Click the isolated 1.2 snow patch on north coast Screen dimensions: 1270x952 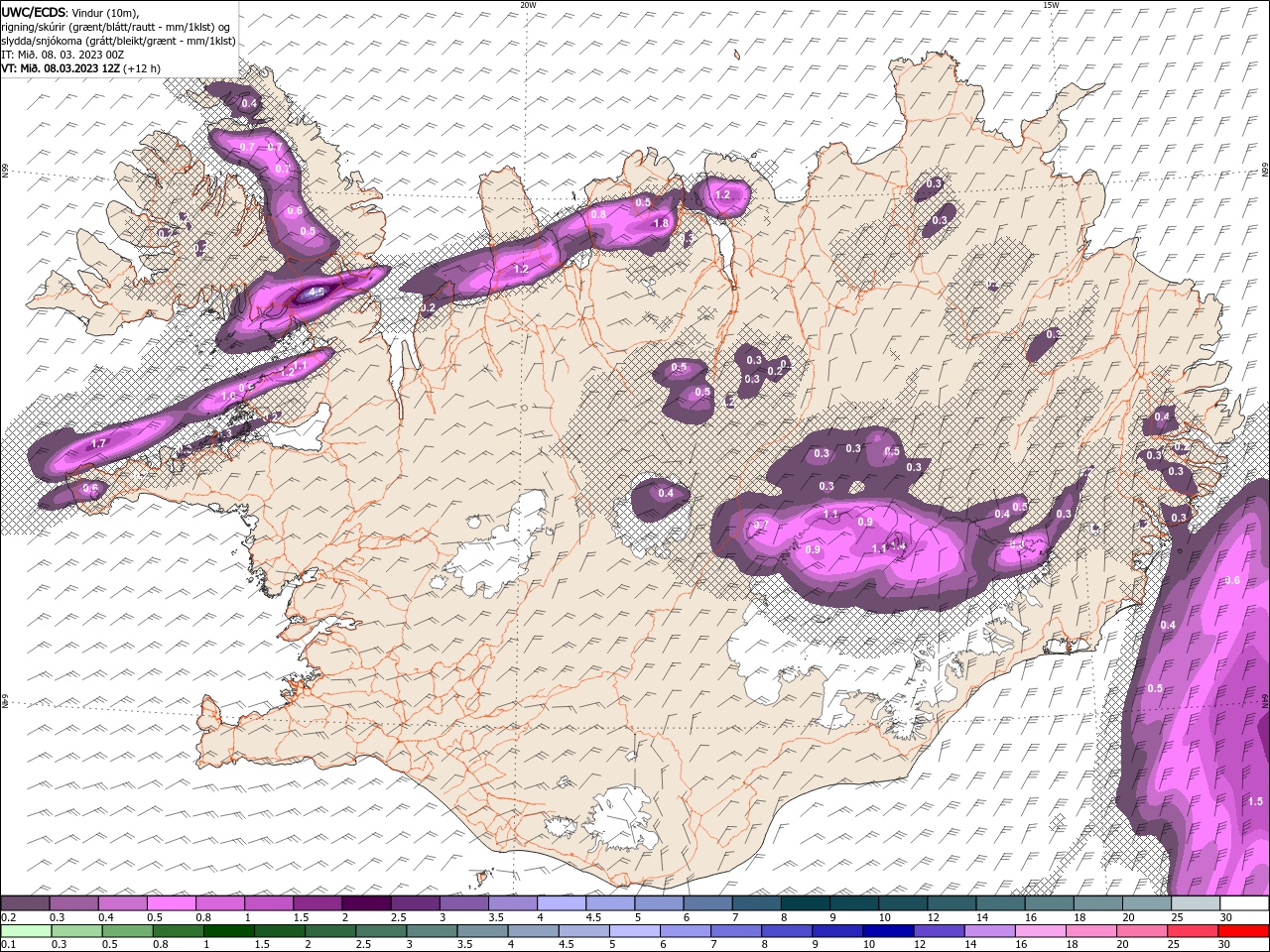pos(722,195)
